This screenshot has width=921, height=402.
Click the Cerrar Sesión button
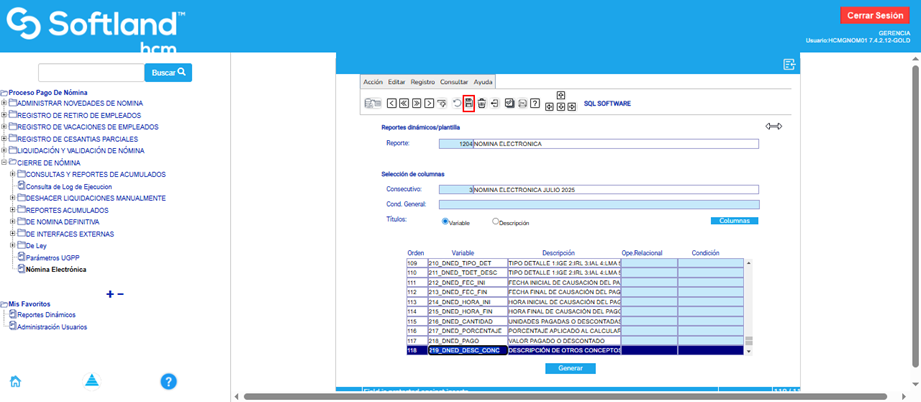(x=875, y=15)
